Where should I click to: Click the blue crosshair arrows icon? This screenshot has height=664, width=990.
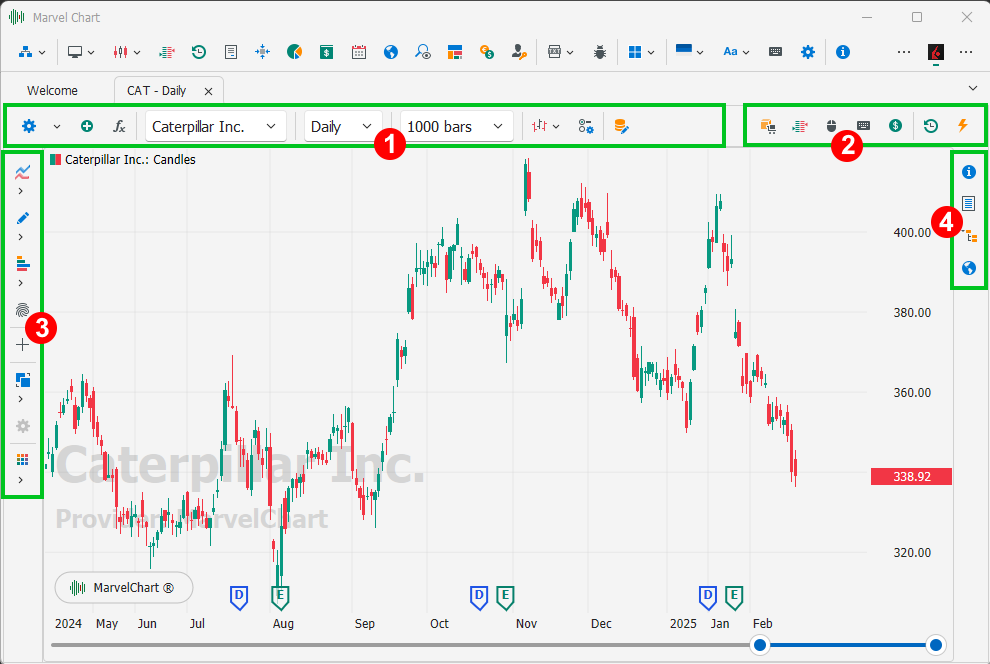click(263, 52)
